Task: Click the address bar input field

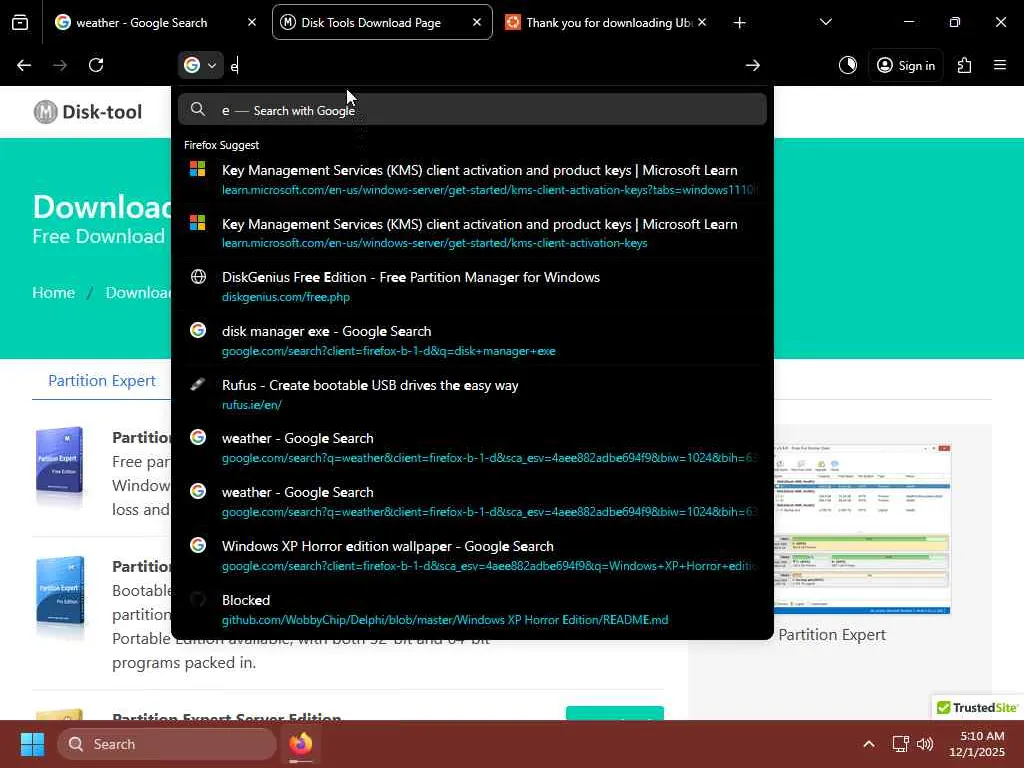Action: point(483,65)
